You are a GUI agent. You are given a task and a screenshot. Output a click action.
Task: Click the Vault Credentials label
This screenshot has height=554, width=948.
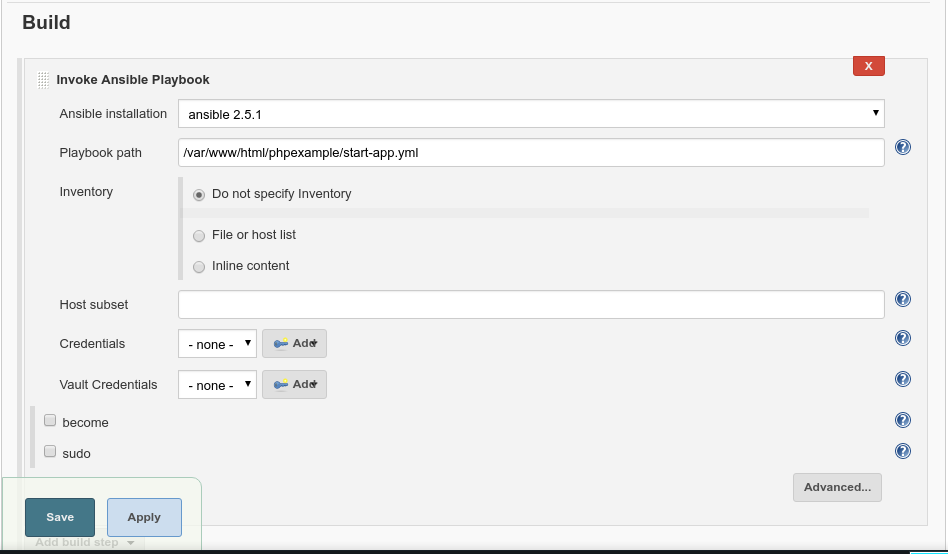point(108,385)
